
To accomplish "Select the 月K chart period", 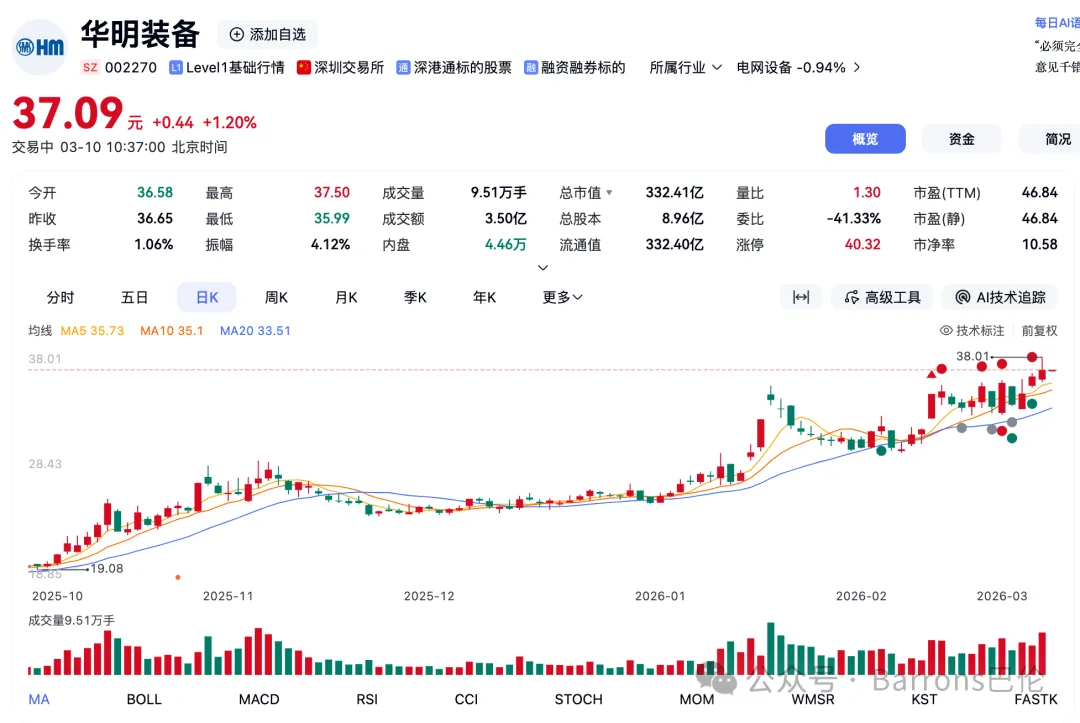I will [346, 297].
